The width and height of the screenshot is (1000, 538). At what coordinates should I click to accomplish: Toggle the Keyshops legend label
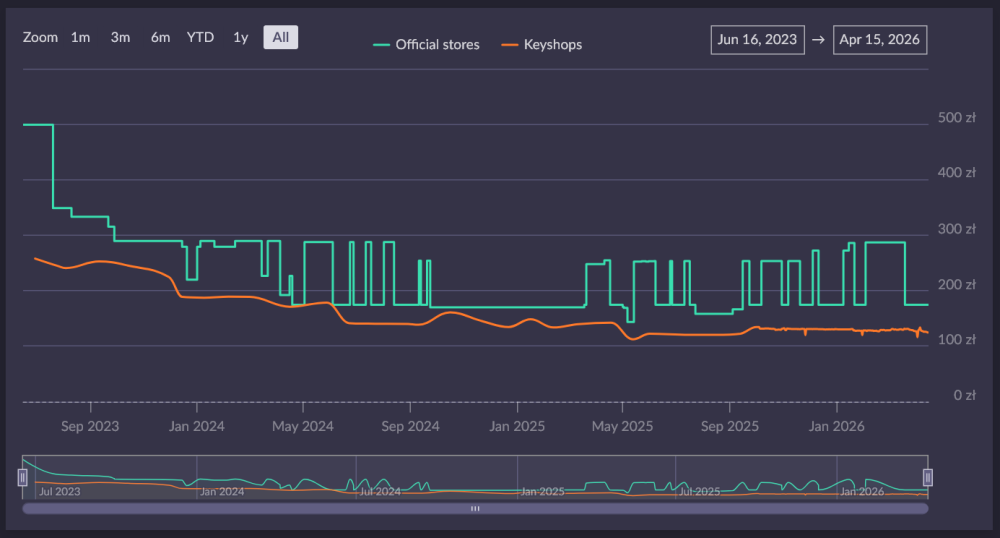[552, 44]
